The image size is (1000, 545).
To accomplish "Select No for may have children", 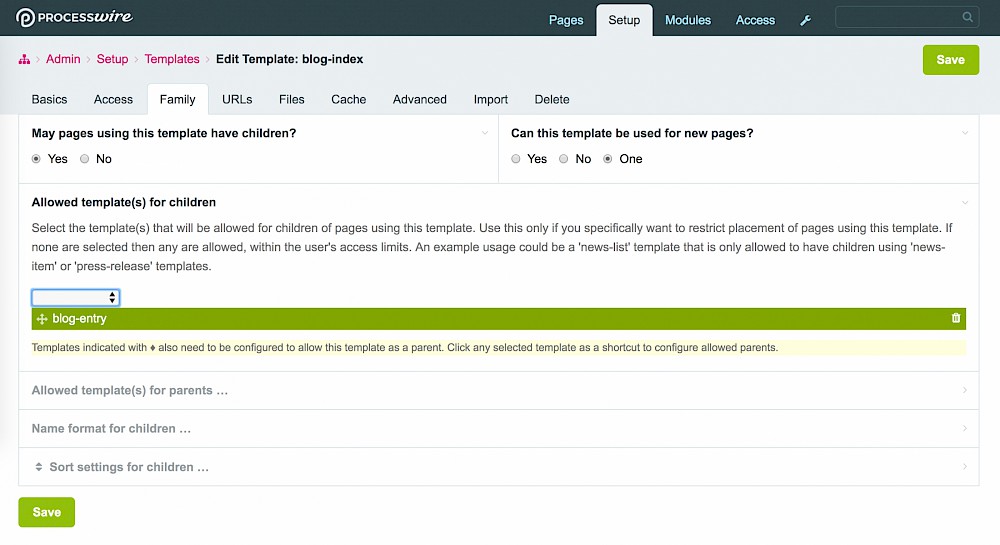I will [x=85, y=159].
